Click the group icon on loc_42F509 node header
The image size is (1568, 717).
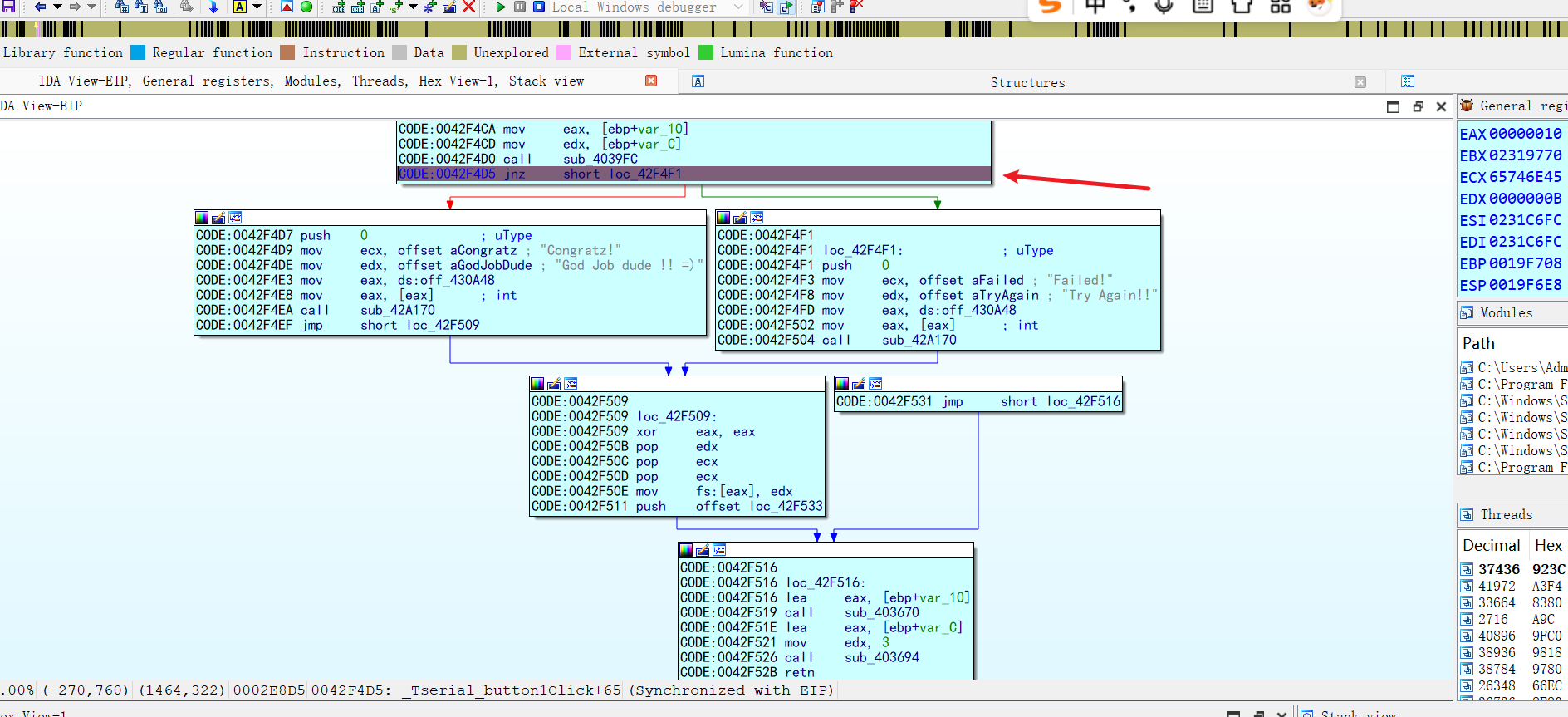point(571,384)
